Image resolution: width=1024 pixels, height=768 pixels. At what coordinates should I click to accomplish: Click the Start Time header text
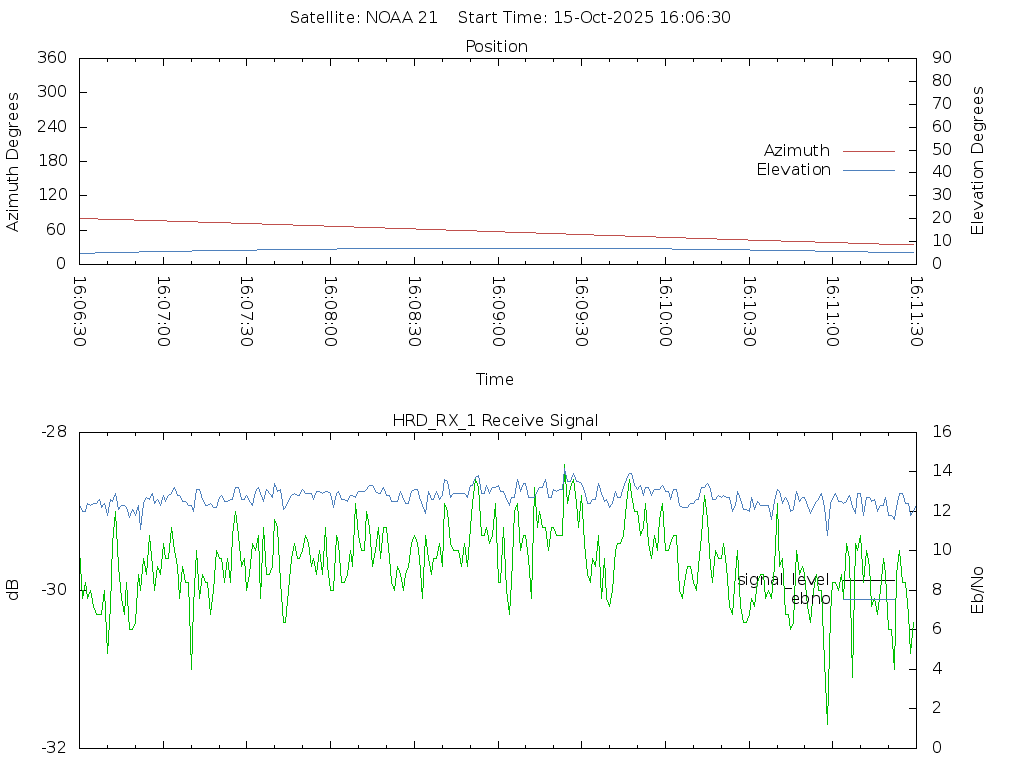[x=594, y=18]
